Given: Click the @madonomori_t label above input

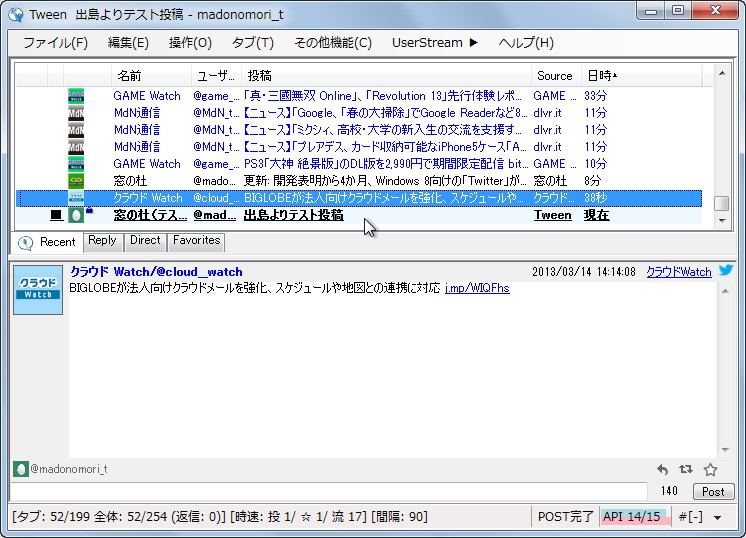Looking at the screenshot, I should [69, 469].
